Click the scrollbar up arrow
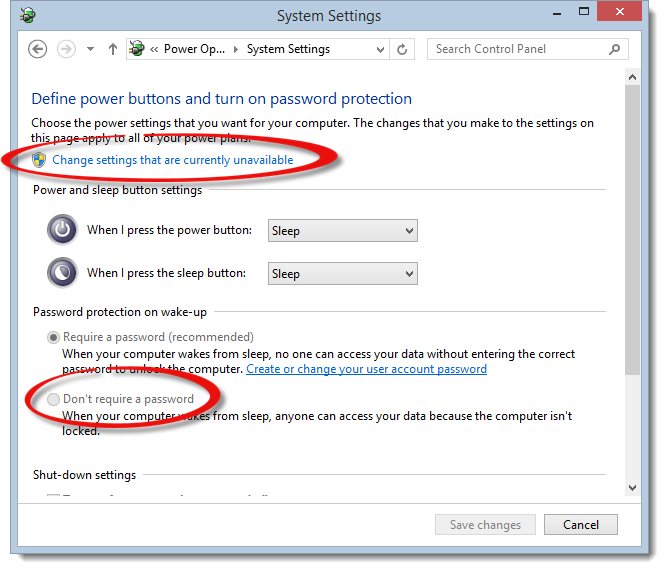The width and height of the screenshot is (664, 569). pos(633,77)
